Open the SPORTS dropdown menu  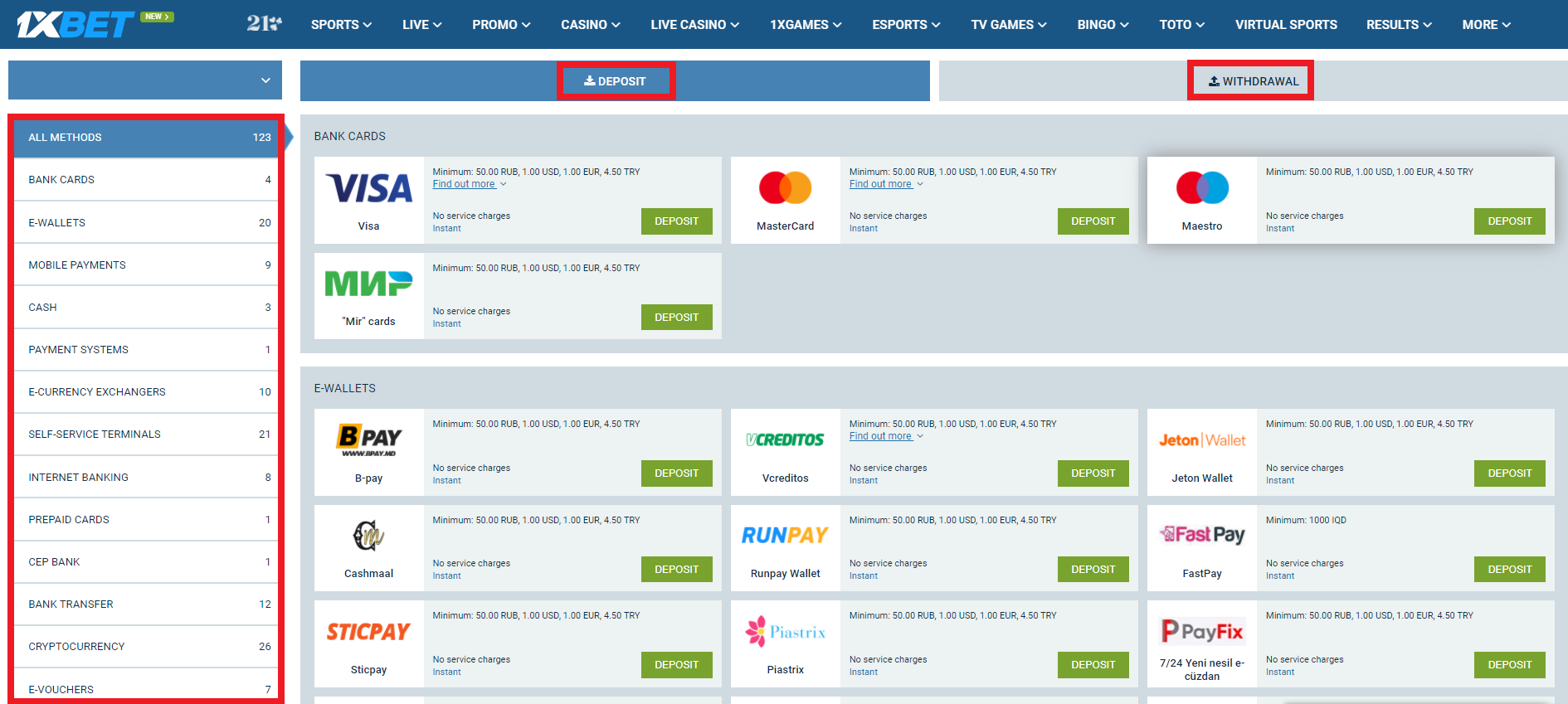(341, 25)
